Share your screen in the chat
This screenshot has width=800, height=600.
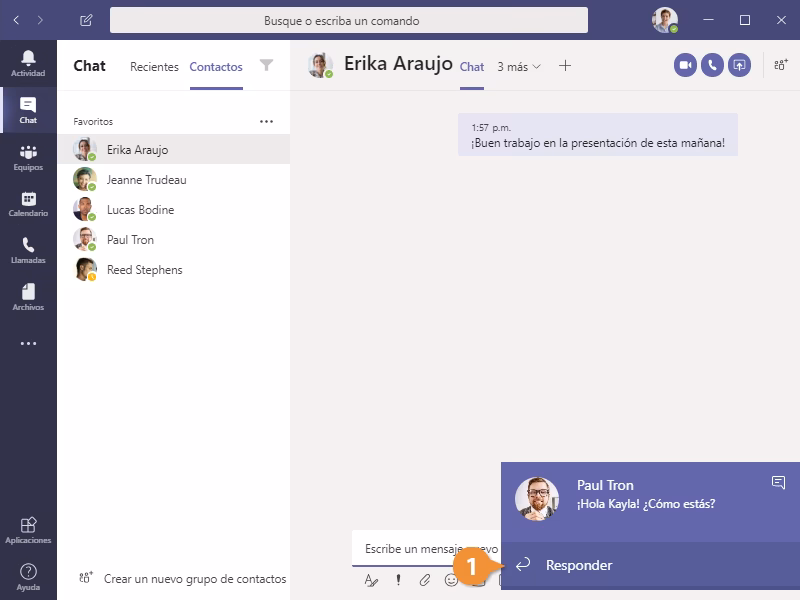click(x=739, y=65)
